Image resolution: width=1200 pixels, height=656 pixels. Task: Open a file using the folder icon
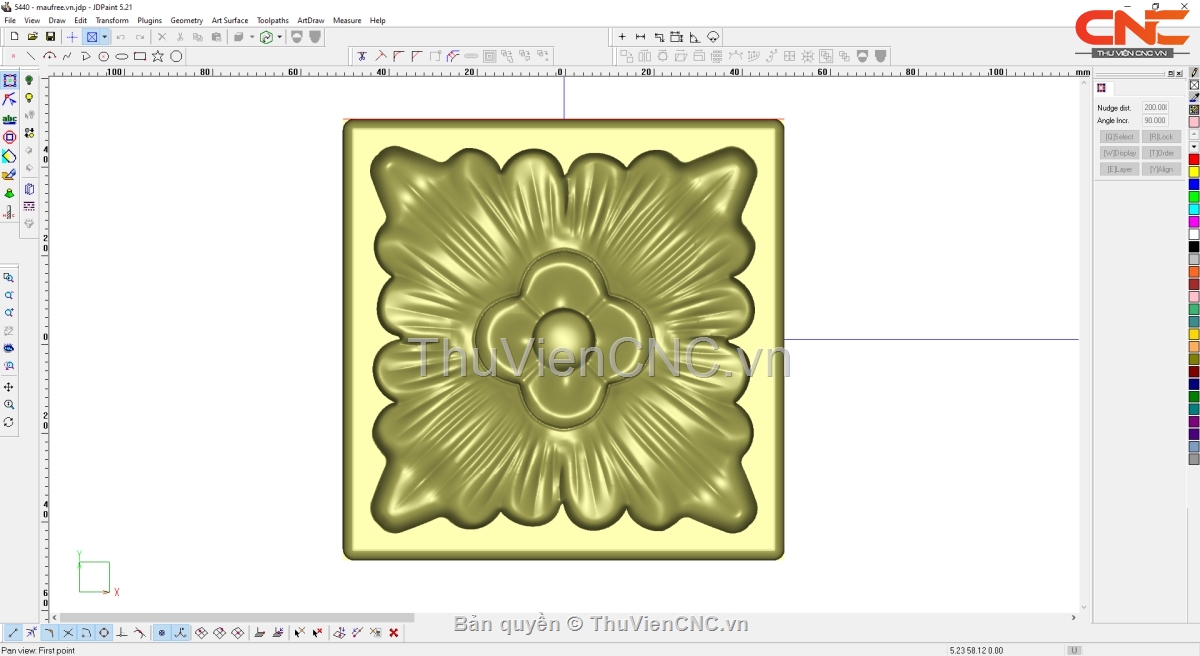(x=32, y=37)
